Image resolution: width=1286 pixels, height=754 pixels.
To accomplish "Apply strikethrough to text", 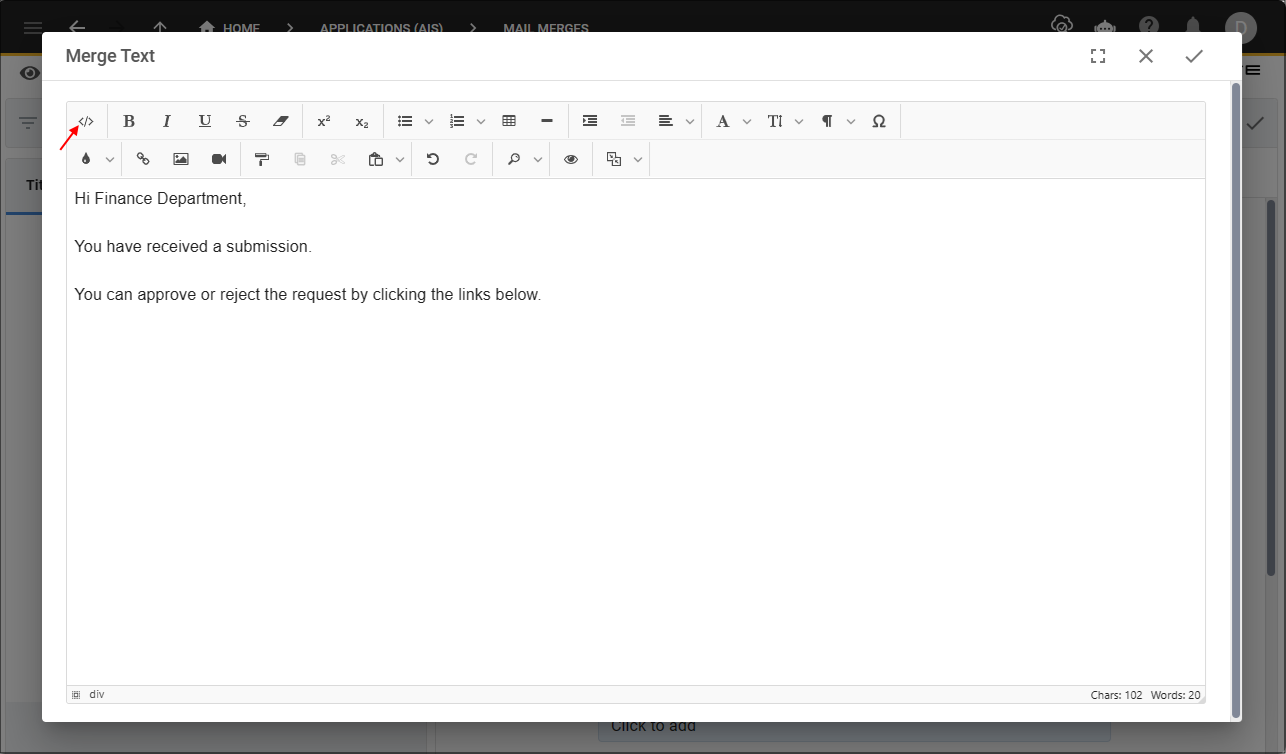I will pyautogui.click(x=243, y=121).
